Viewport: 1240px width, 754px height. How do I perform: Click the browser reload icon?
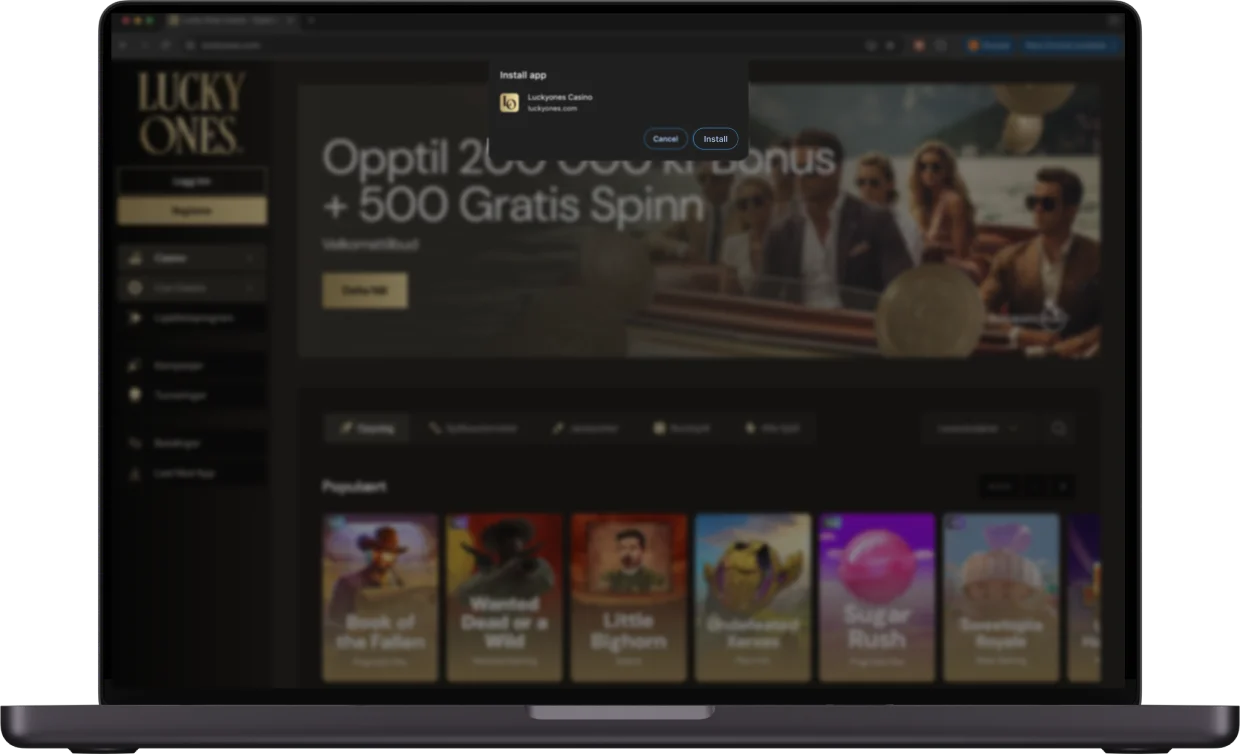[x=164, y=45]
